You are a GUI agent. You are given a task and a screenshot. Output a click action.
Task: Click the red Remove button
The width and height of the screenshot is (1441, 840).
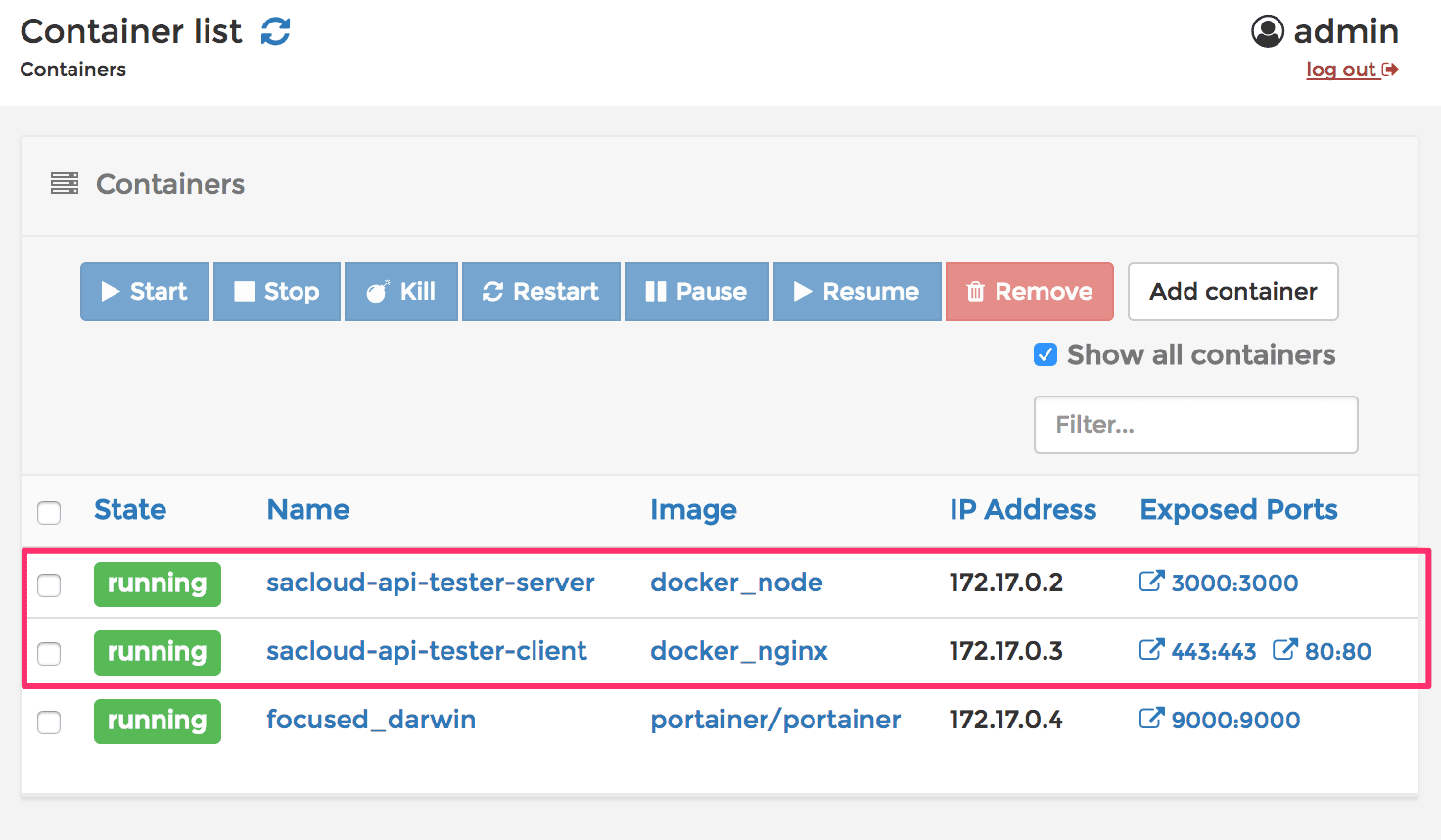[1029, 292]
